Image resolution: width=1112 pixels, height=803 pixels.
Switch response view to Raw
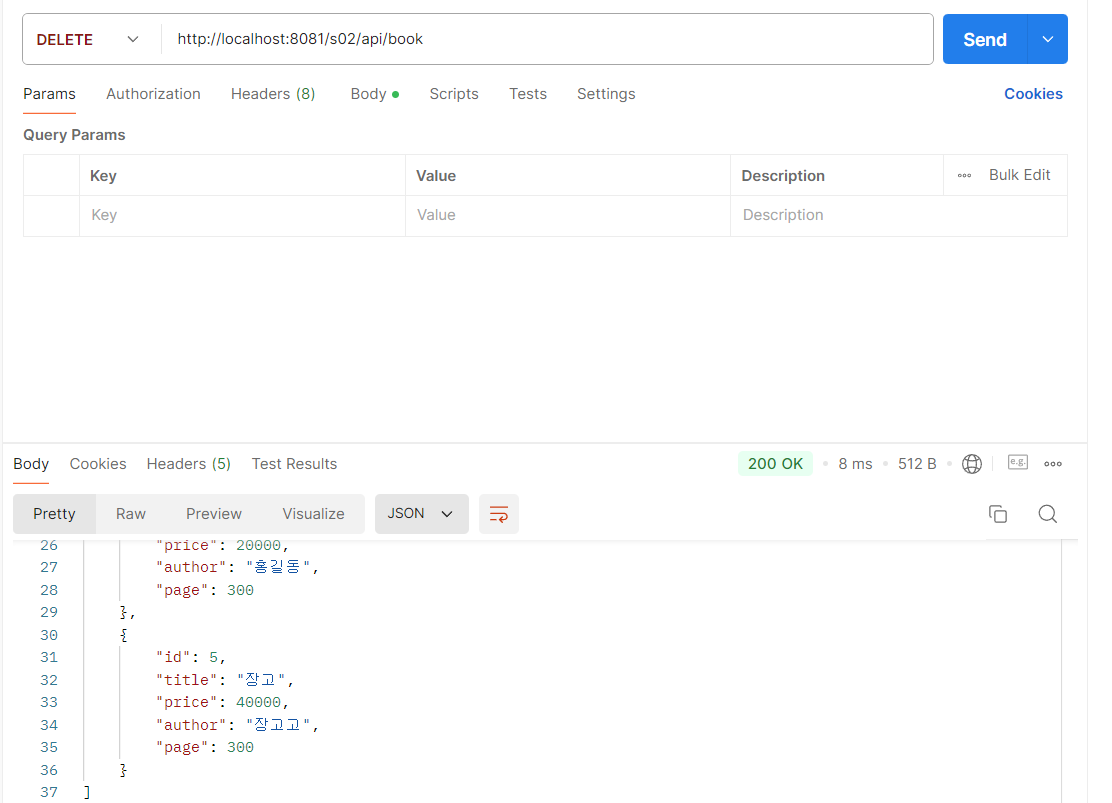(130, 513)
